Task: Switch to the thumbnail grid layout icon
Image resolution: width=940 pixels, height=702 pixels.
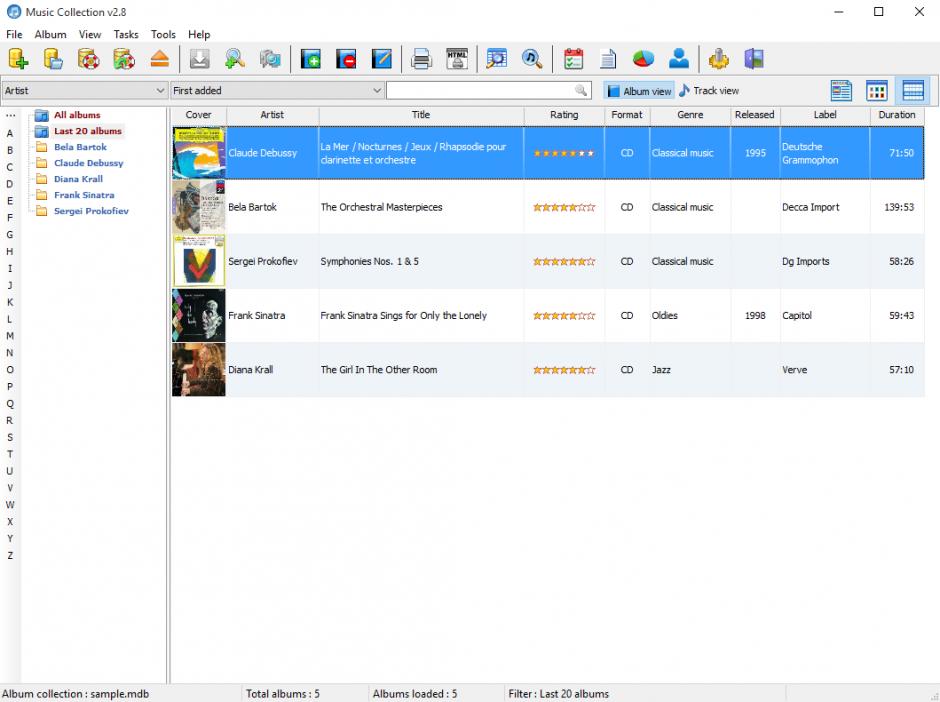Action: click(x=876, y=91)
